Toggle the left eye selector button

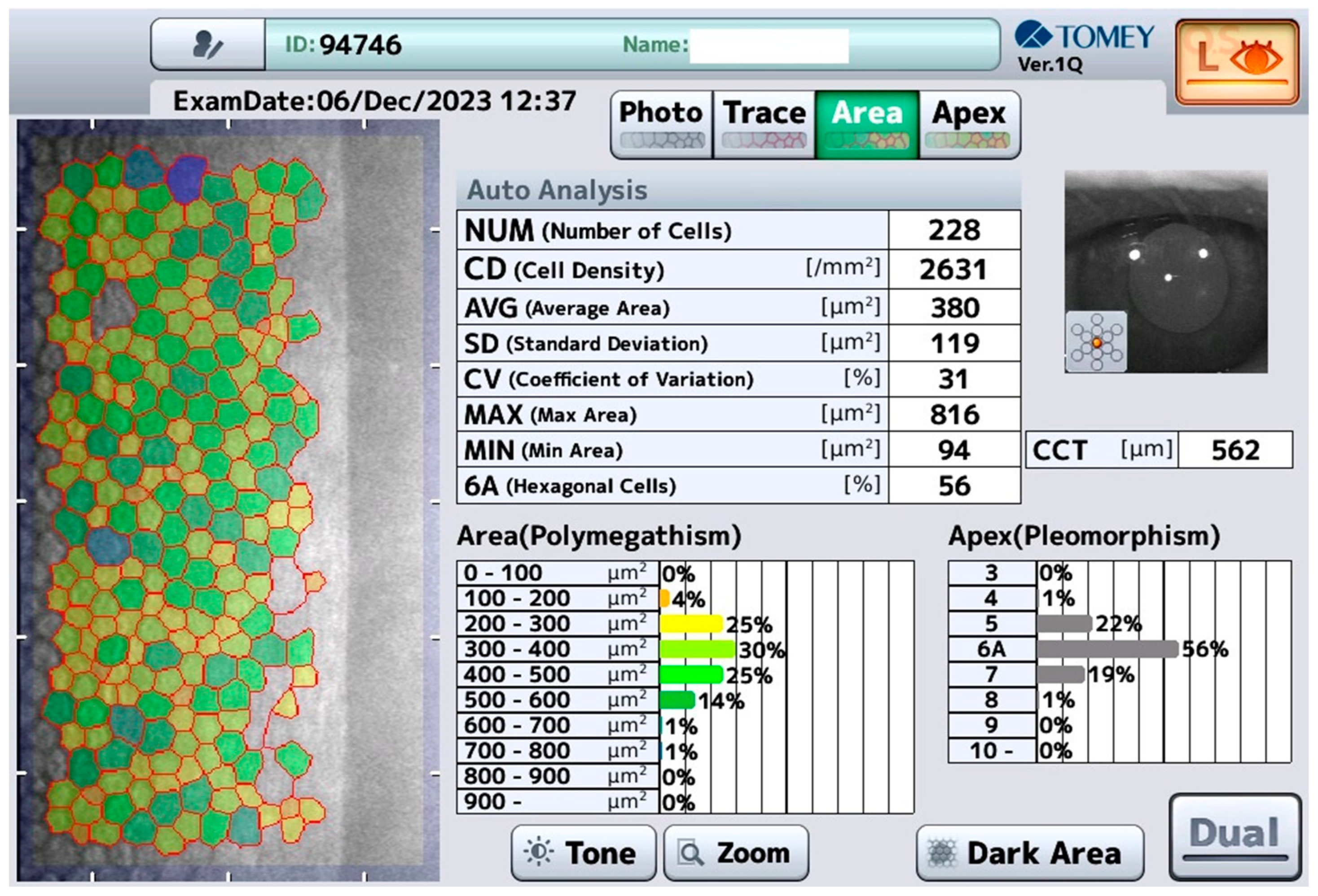(1237, 63)
